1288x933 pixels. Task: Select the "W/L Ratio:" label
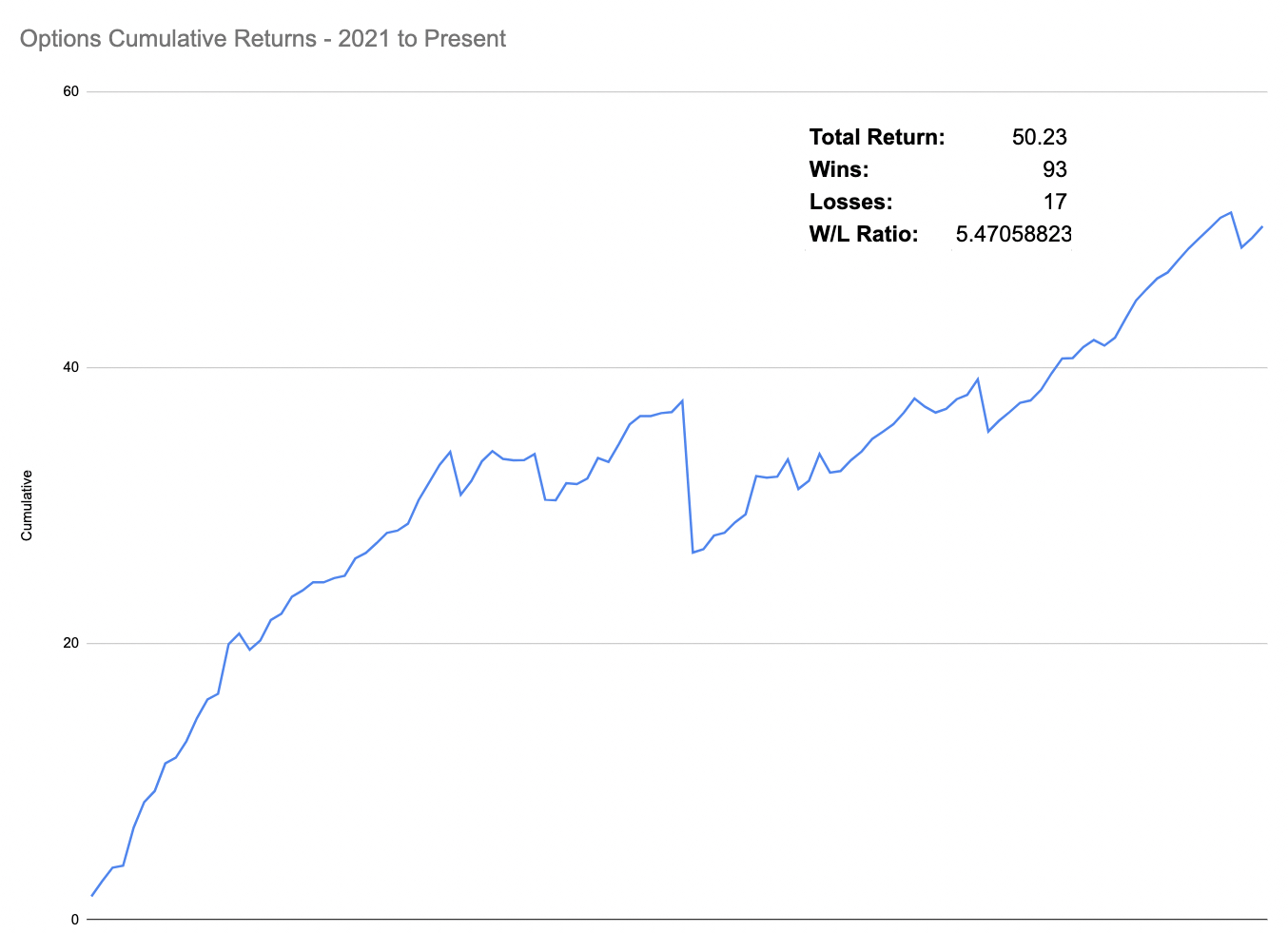pos(864,234)
